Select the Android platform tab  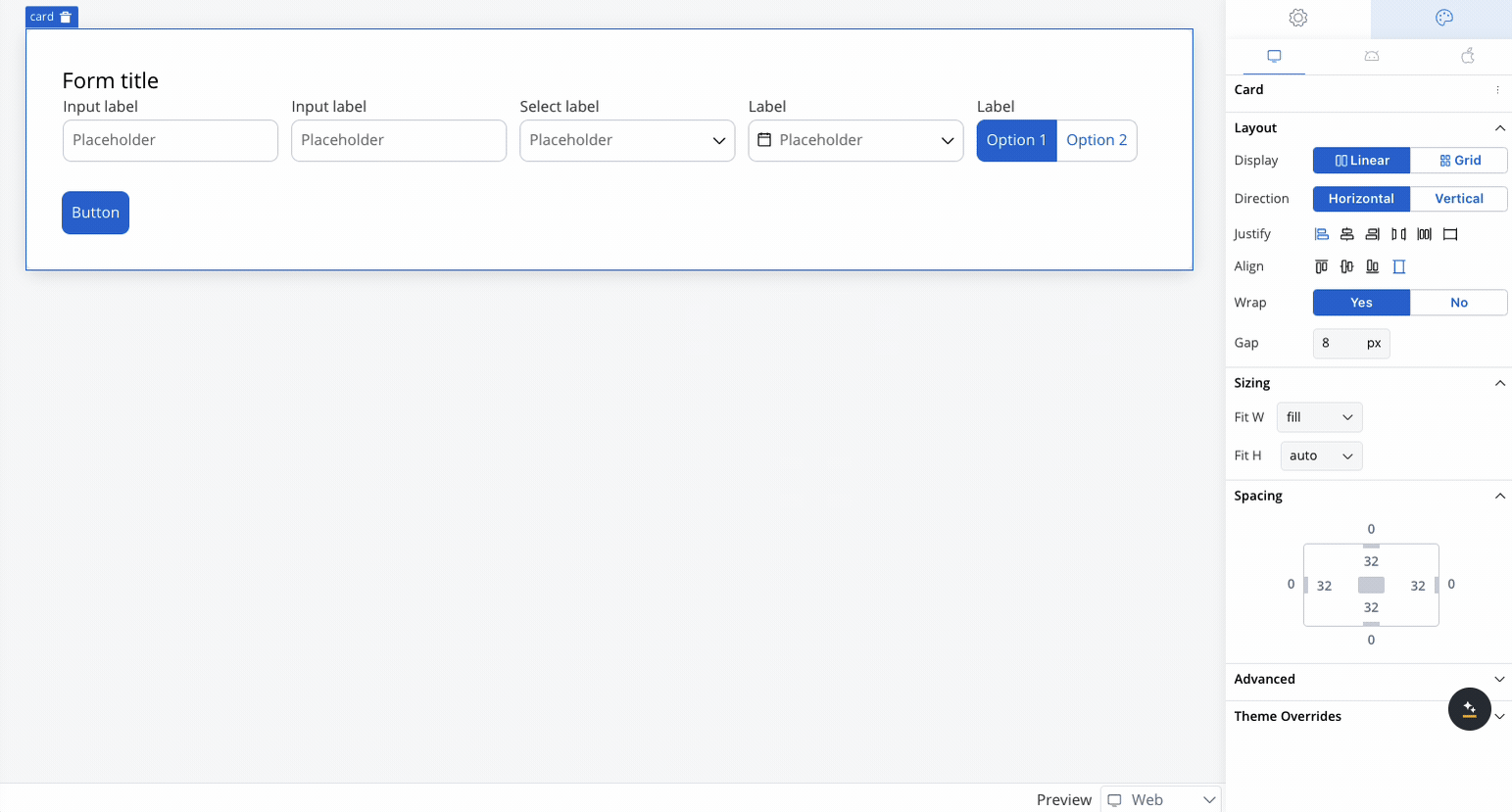pos(1372,56)
